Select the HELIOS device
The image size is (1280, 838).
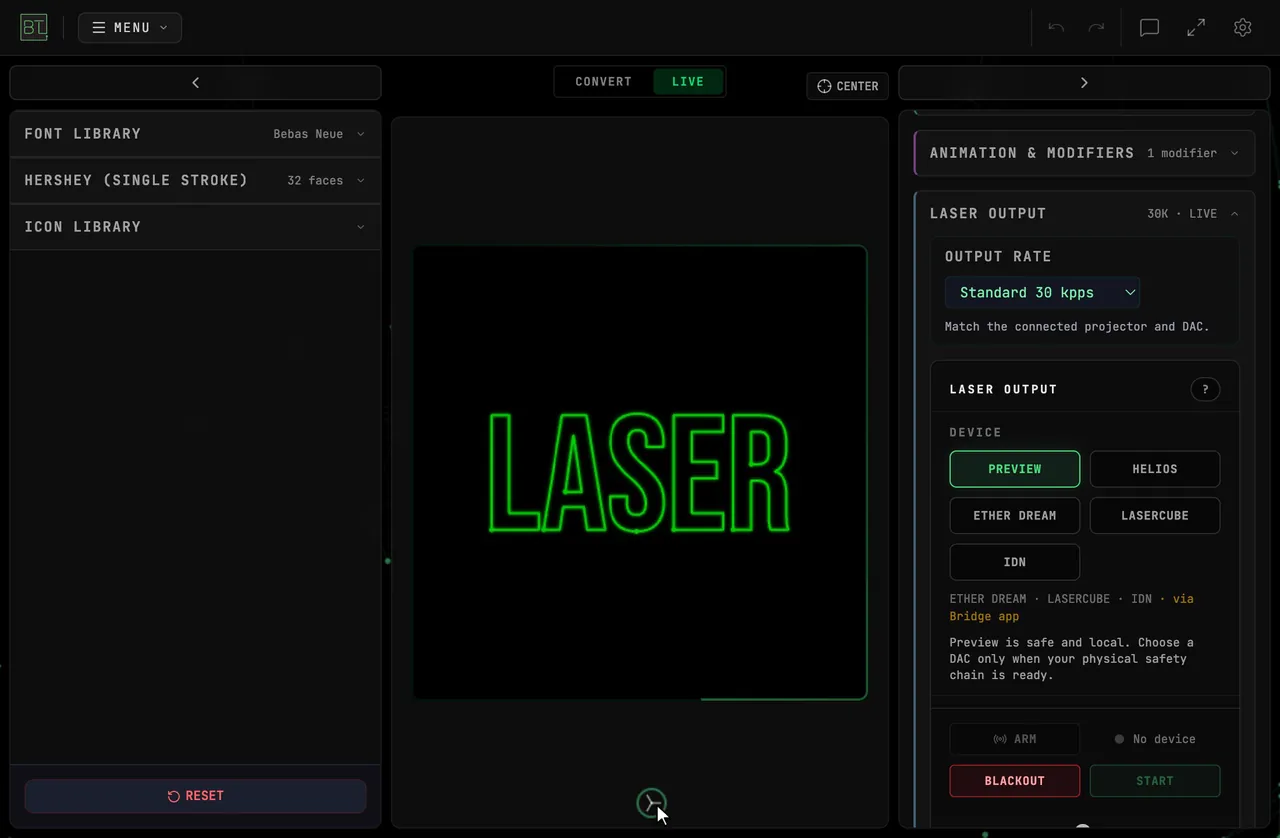(x=1155, y=469)
